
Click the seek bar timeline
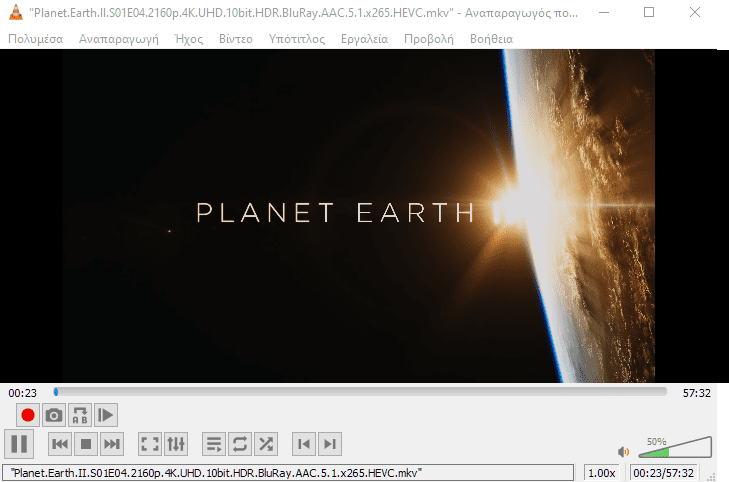click(x=360, y=392)
